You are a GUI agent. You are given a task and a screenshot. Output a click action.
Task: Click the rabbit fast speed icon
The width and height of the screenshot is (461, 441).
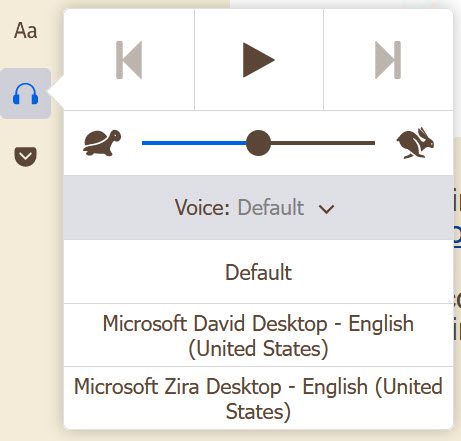click(x=415, y=143)
